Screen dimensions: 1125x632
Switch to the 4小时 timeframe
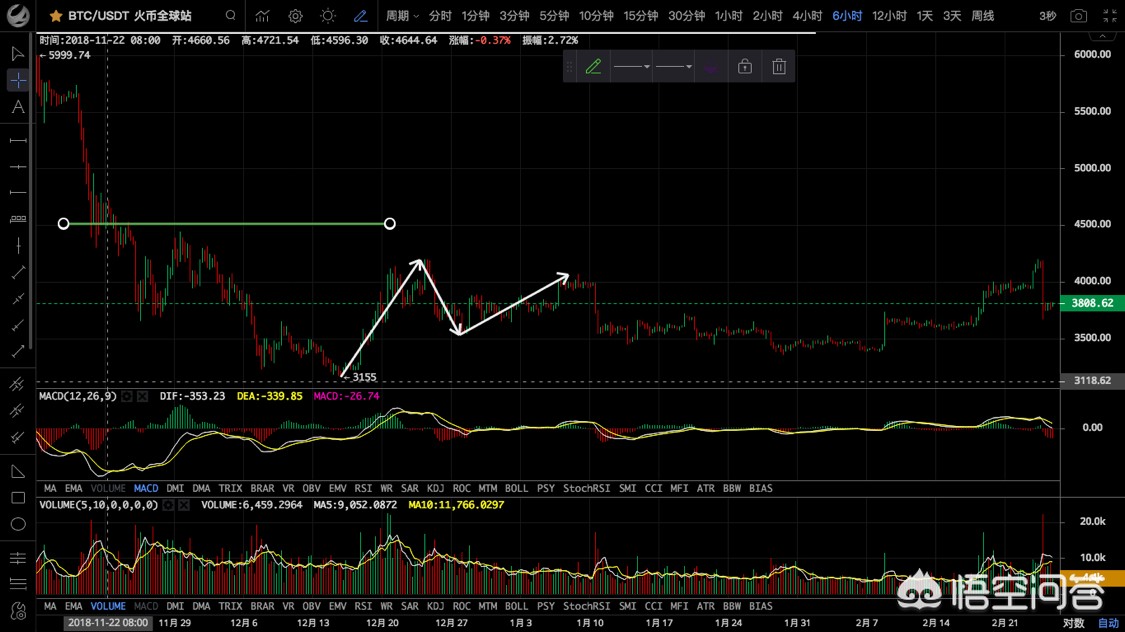(806, 16)
